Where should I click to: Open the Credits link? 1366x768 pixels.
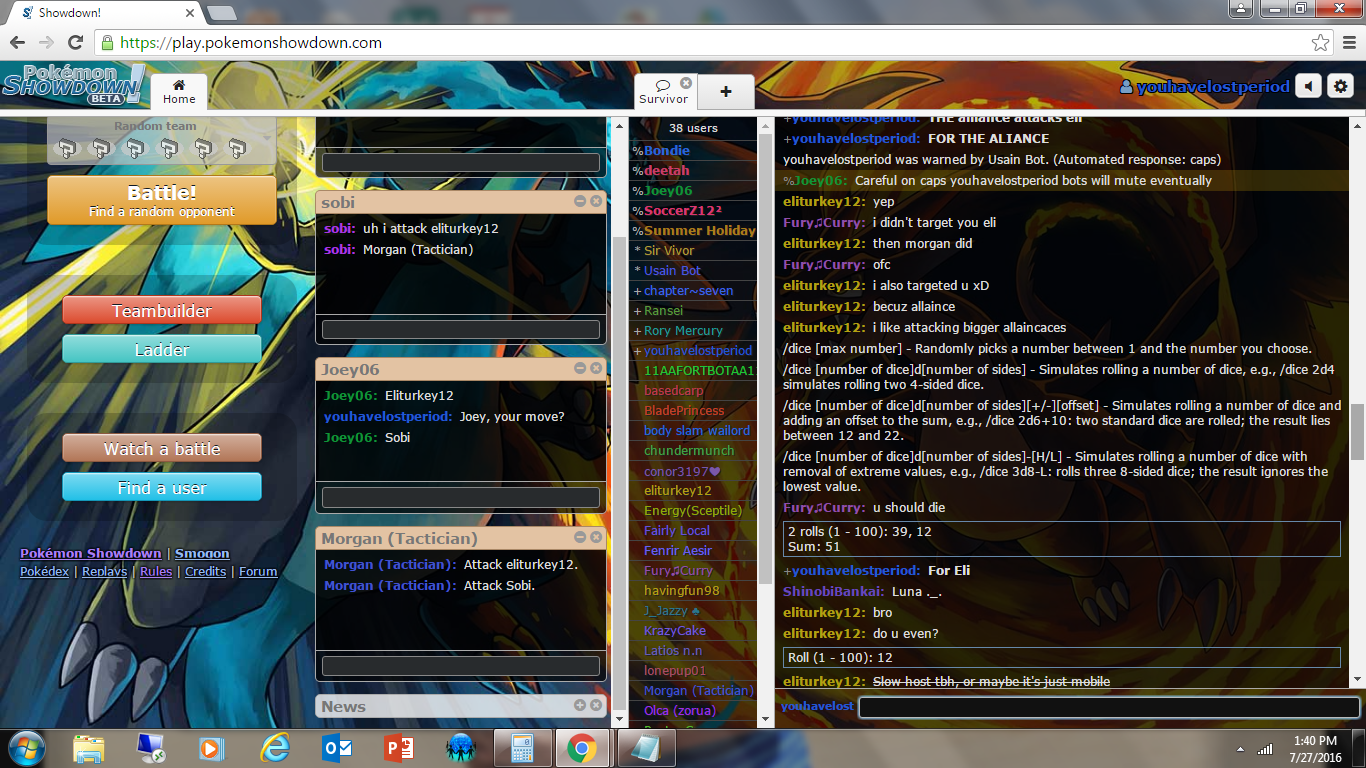click(205, 571)
